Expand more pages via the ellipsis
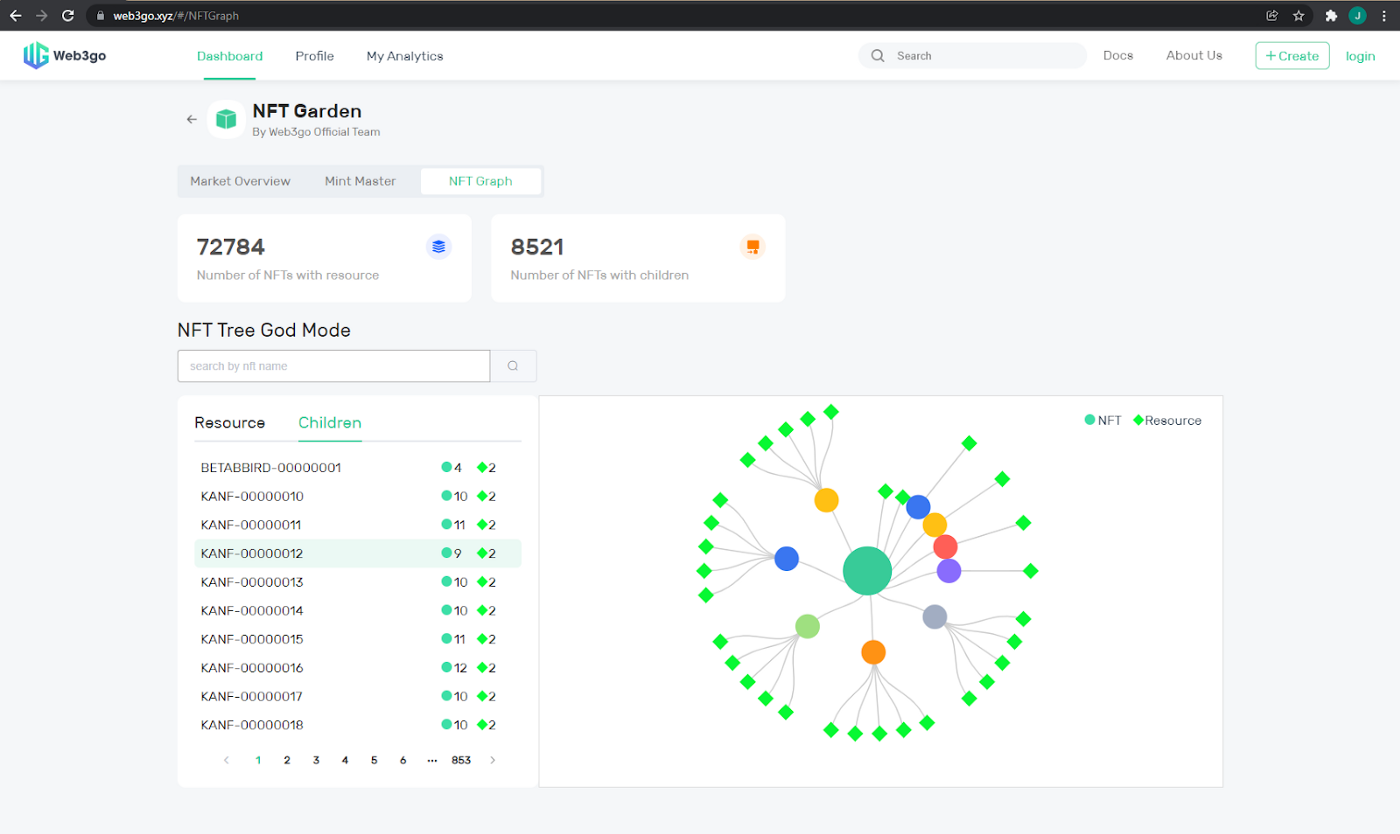The width and height of the screenshot is (1400, 834). 432,760
